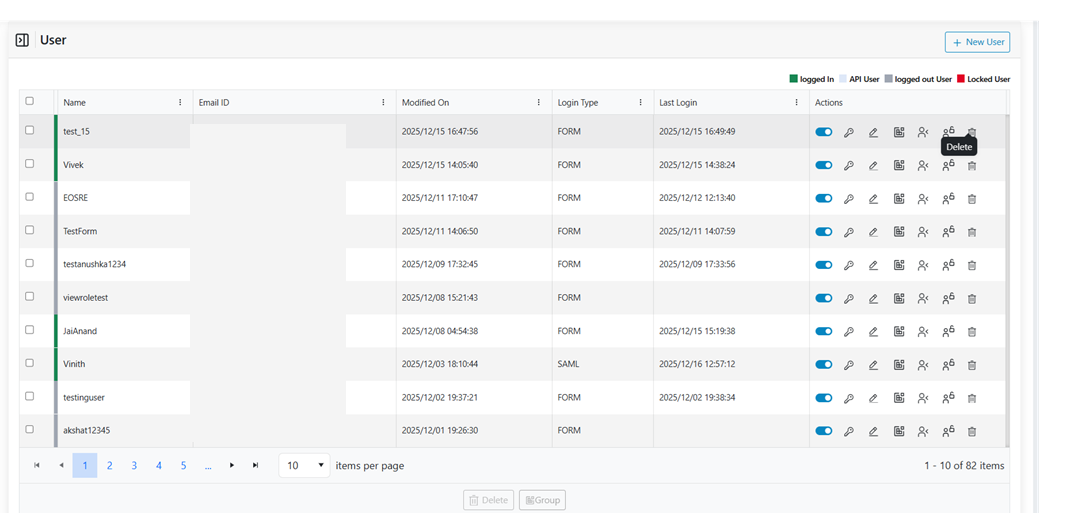
Task: Click the user-lock icon for testanushka1234
Action: click(x=948, y=265)
